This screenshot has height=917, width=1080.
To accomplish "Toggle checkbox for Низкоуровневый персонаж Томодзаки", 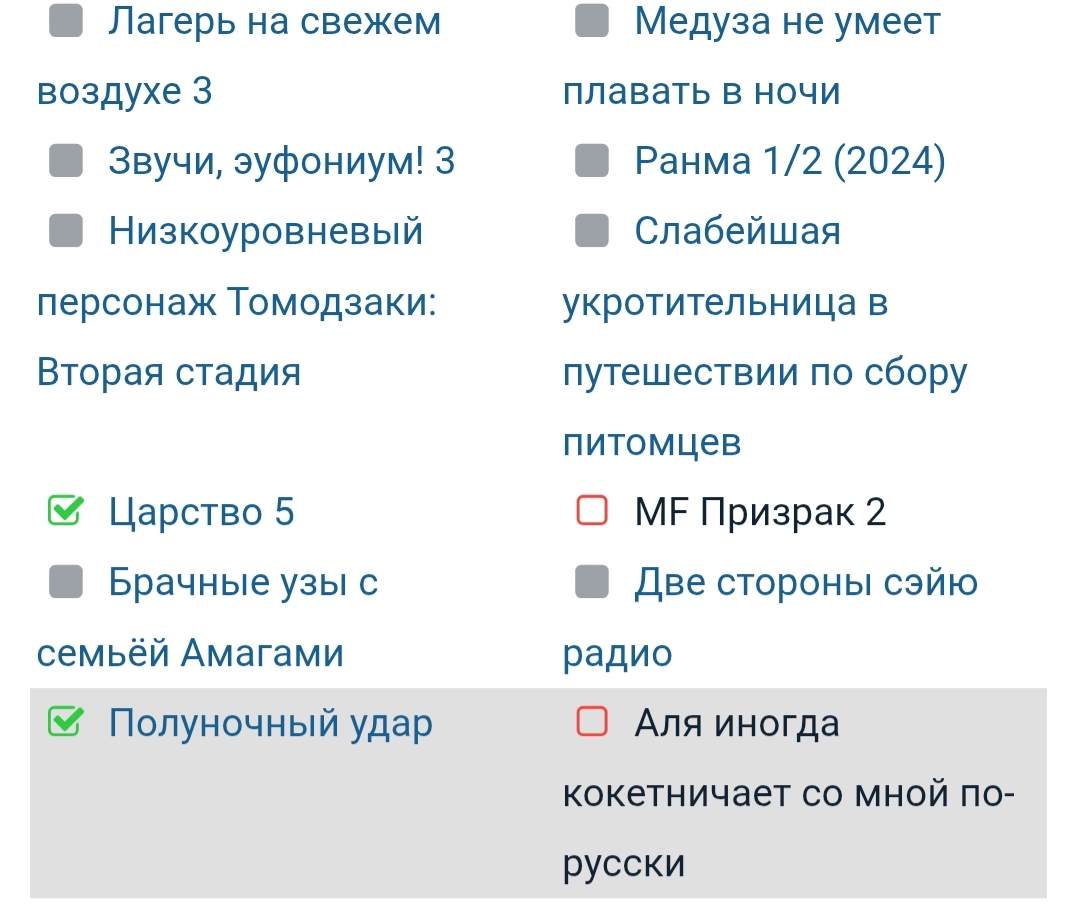I will pos(67,231).
